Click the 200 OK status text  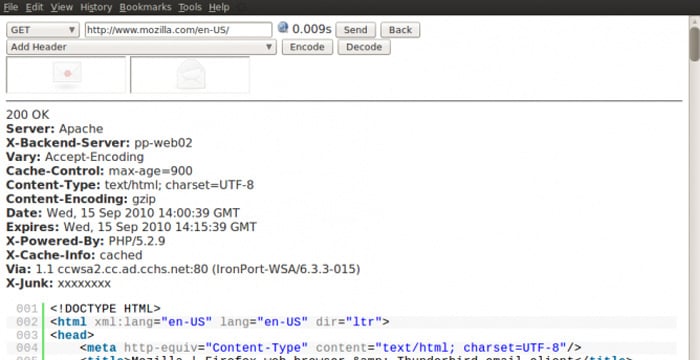point(28,115)
